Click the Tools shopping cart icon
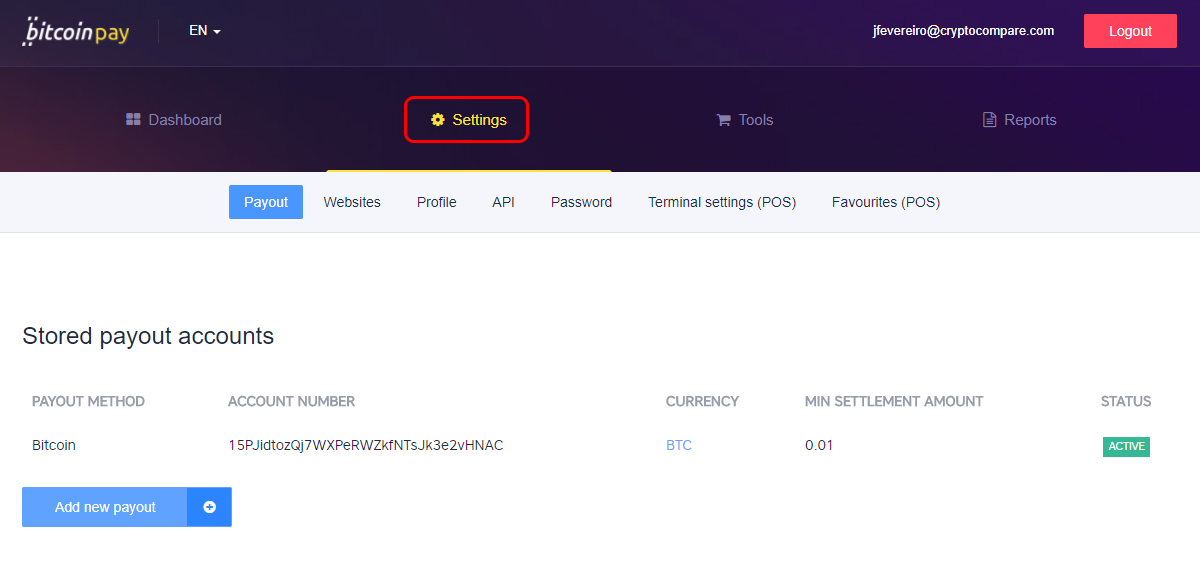The height and width of the screenshot is (563, 1200). point(723,120)
